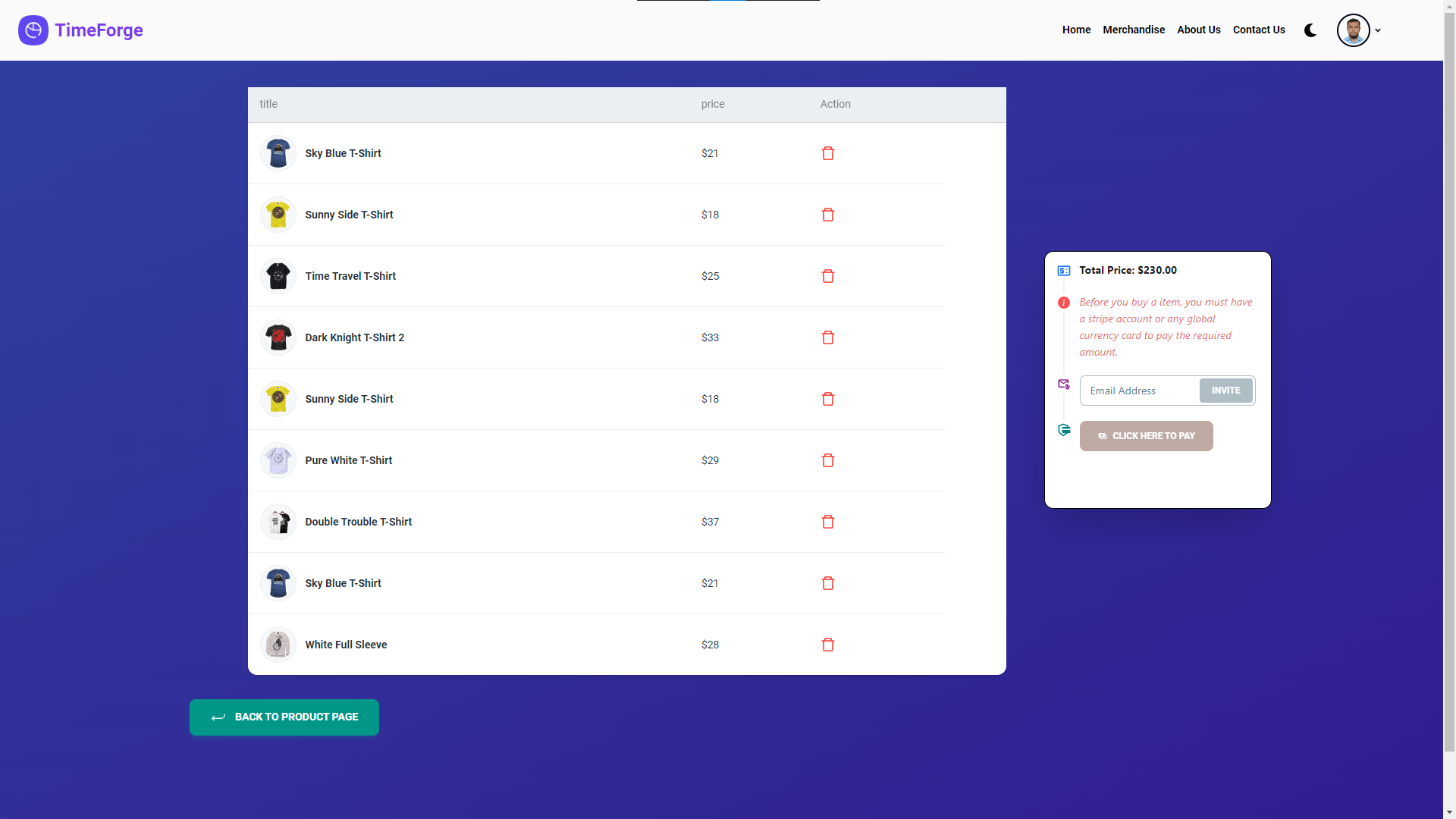Delete Pure White T-Shirt via trash icon
The image size is (1456, 819).
click(x=828, y=460)
